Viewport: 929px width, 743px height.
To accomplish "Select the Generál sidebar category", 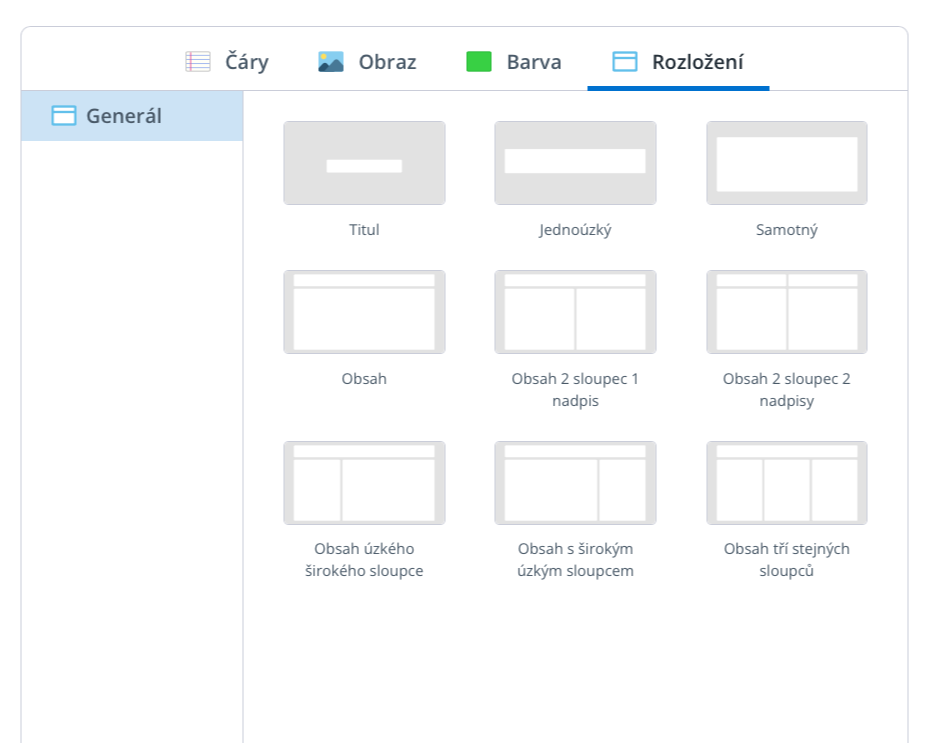I will pyautogui.click(x=124, y=116).
